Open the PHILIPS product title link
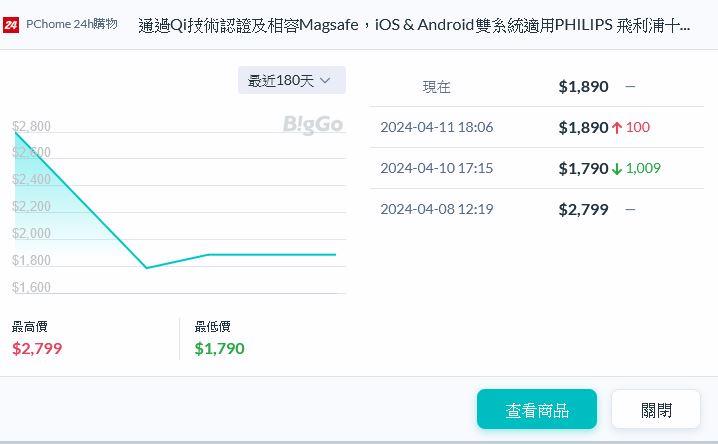718x444 pixels. tap(414, 25)
